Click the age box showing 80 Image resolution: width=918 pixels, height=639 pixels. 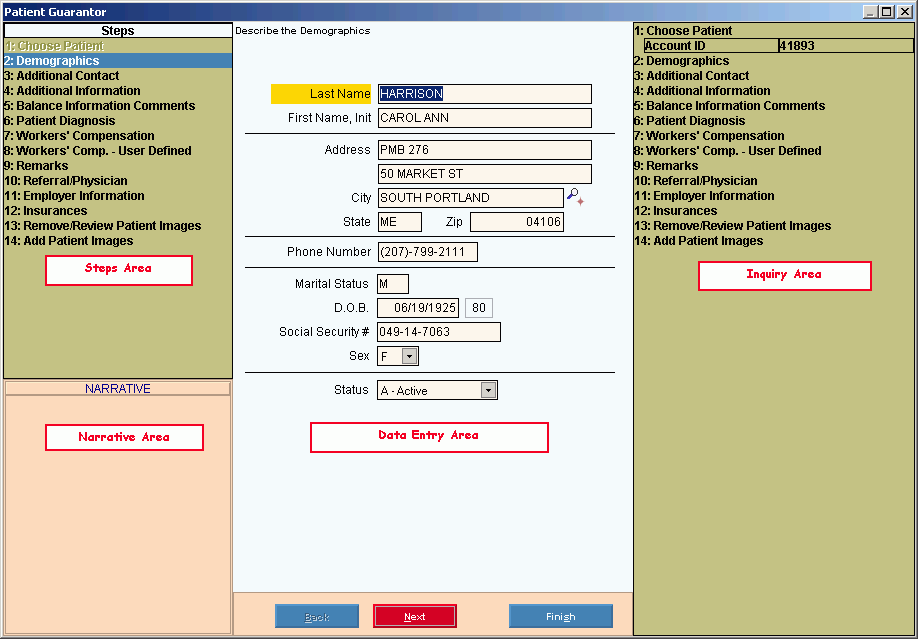coord(479,308)
